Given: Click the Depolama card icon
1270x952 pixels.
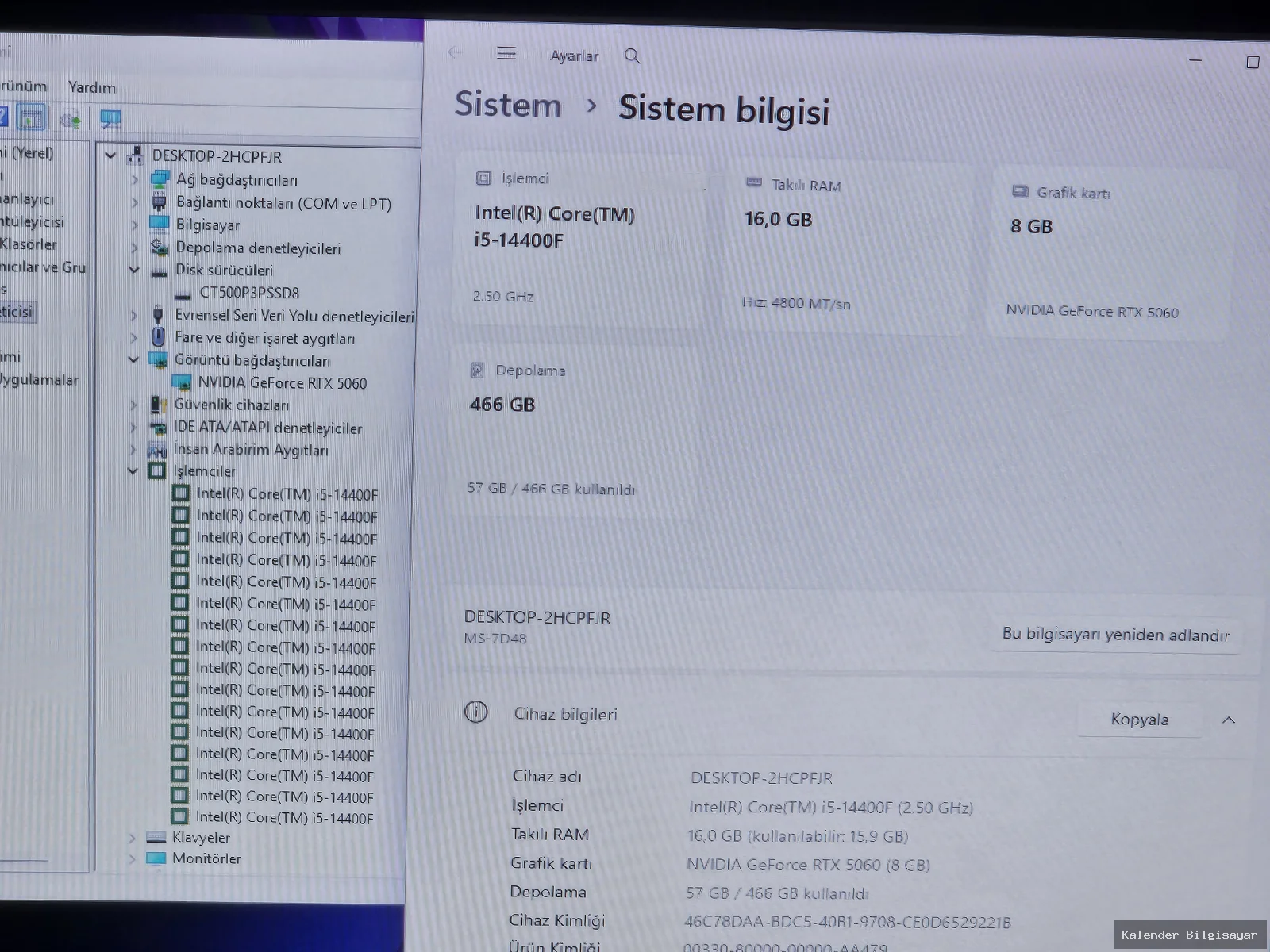Looking at the screenshot, I should coord(477,370).
